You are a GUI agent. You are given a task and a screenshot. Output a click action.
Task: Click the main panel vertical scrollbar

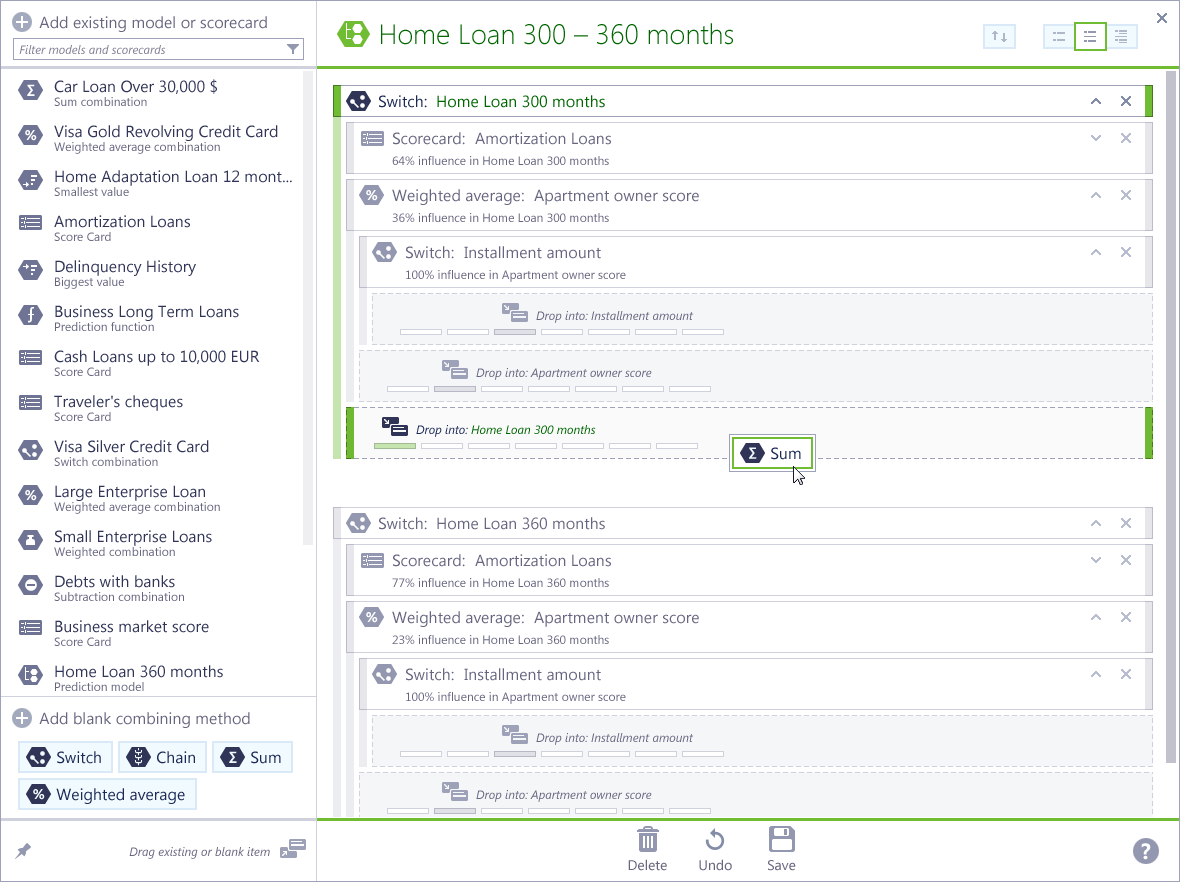tap(1170, 416)
